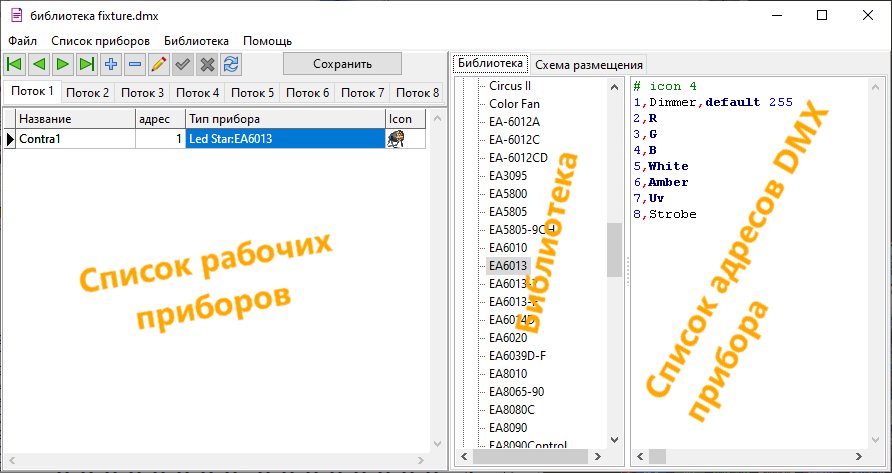Select EA6020 in library tree

pyautogui.click(x=508, y=338)
